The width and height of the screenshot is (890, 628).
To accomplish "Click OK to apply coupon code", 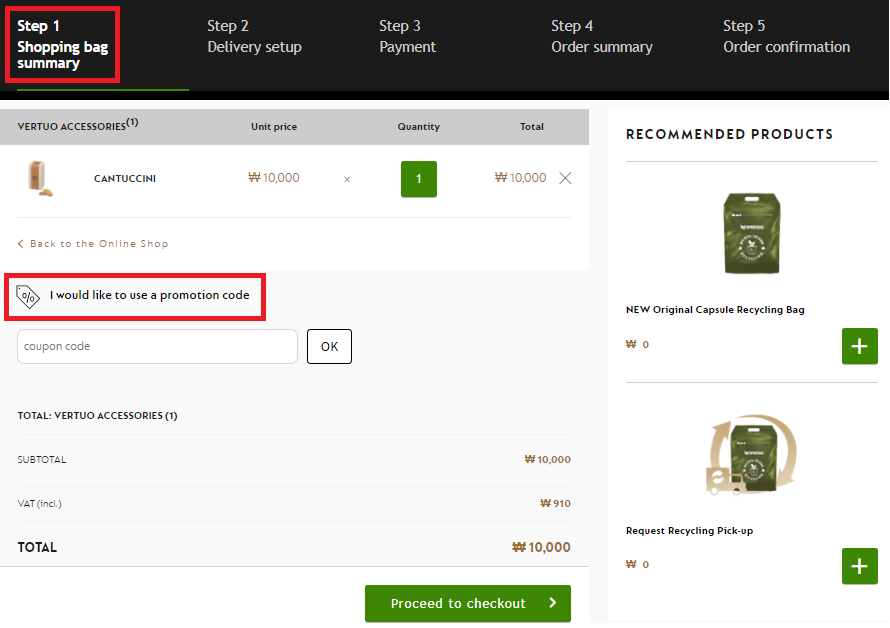I will 329,346.
